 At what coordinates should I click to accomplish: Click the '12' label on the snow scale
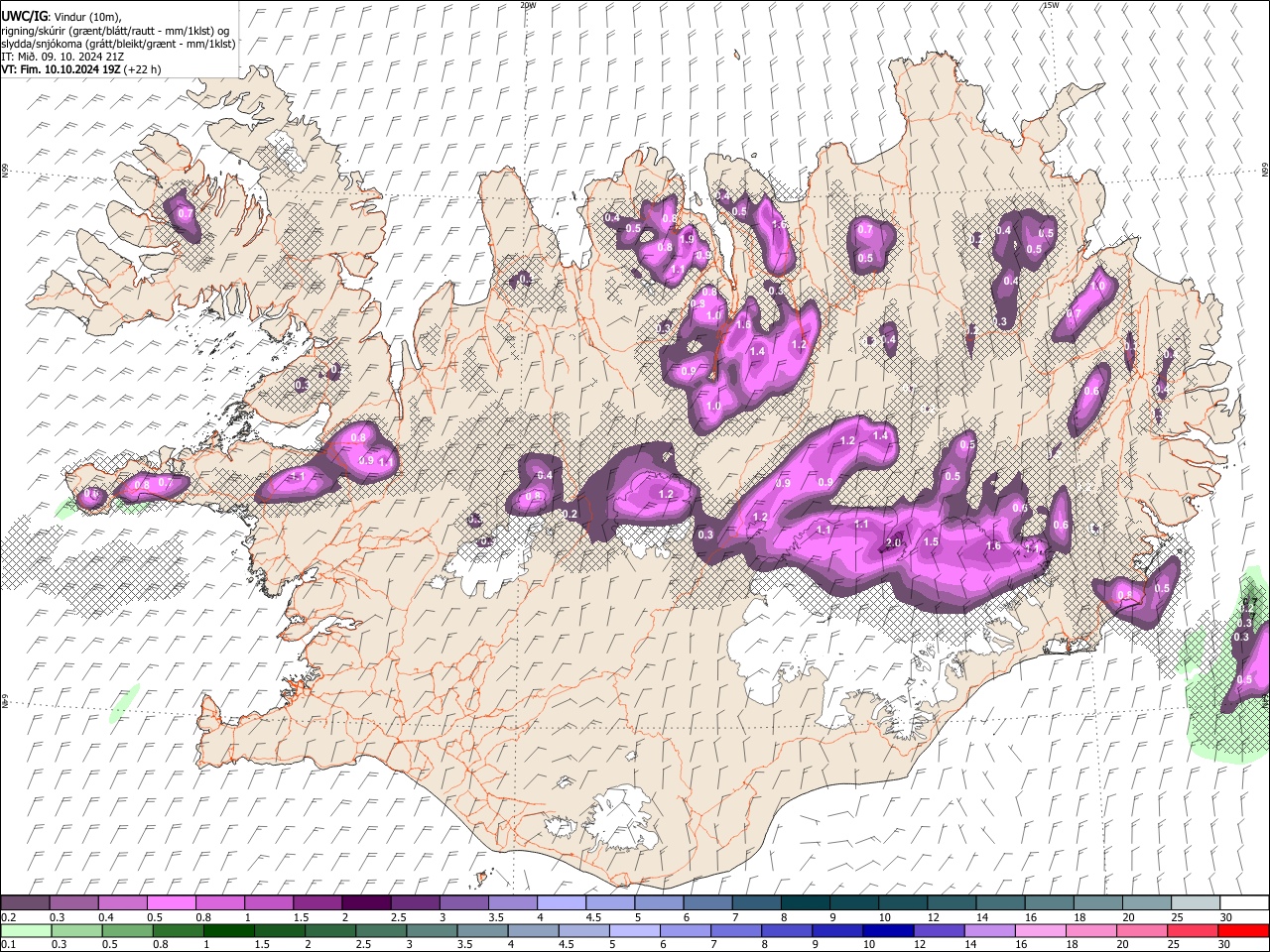[934, 917]
